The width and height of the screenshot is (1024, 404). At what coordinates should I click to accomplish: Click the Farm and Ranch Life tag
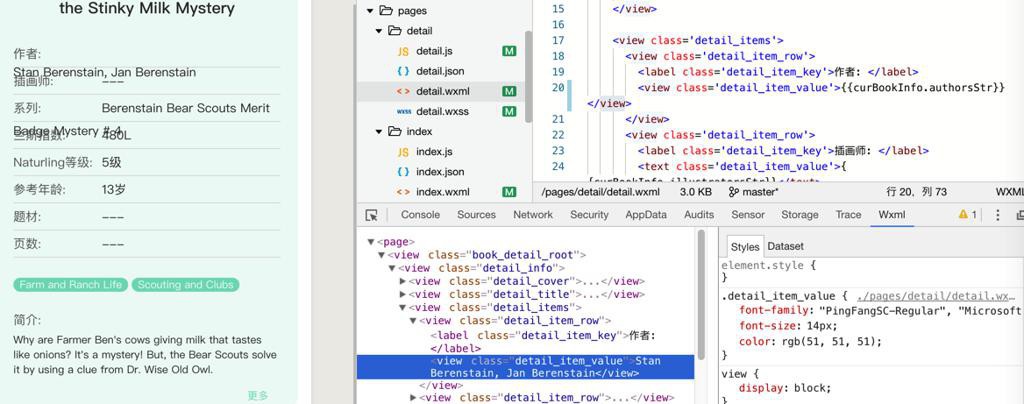coord(71,285)
